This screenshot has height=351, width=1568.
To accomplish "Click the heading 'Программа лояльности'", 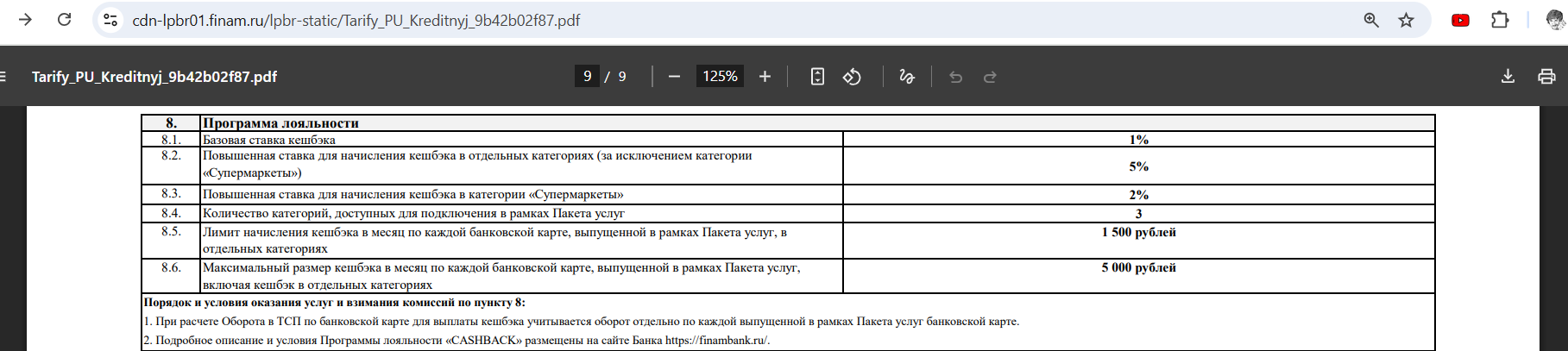I will coord(280,123).
